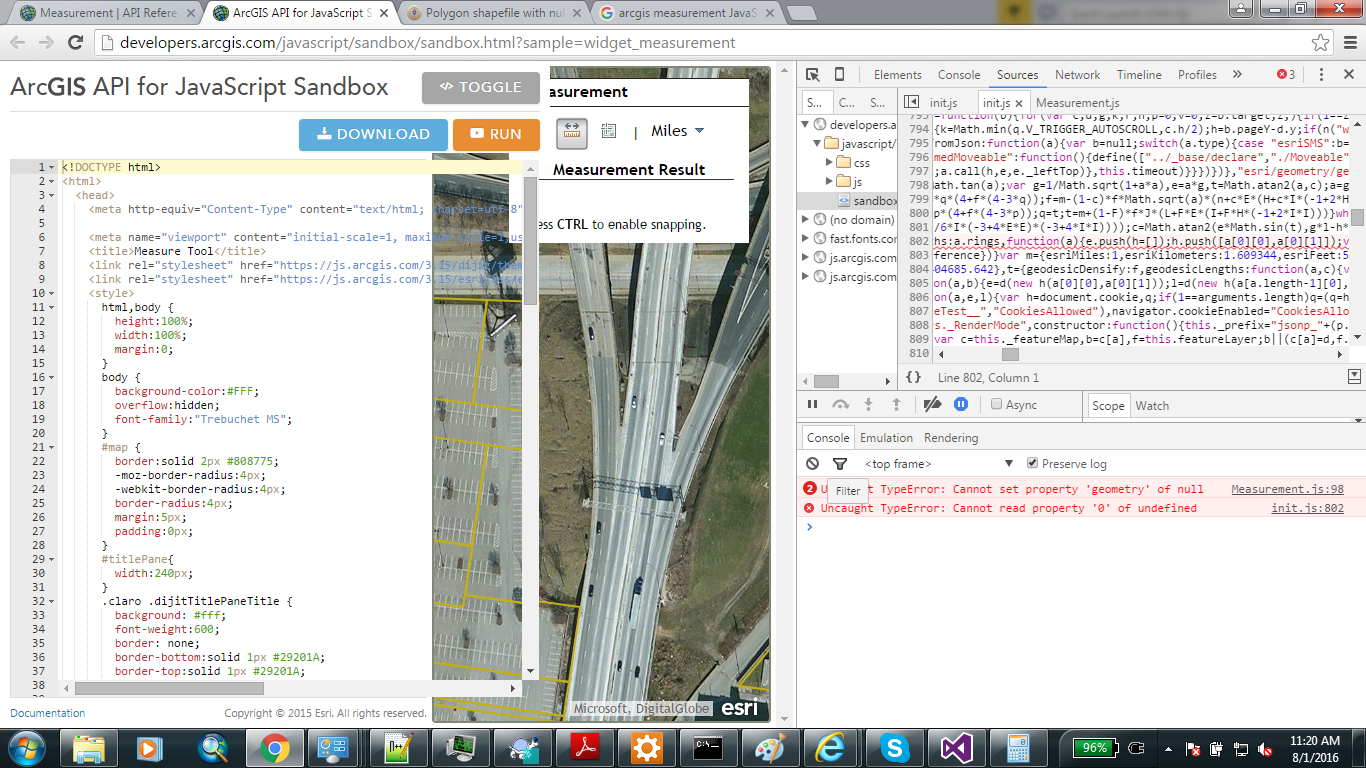Follow the init.js:802 error link

click(x=1307, y=508)
